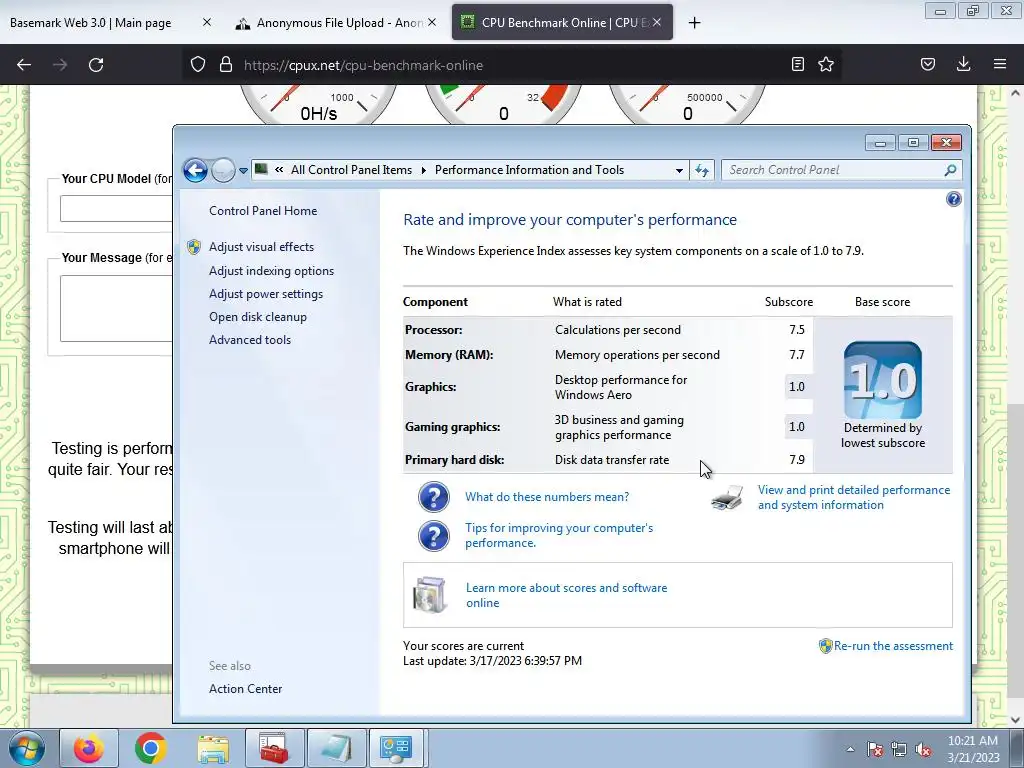Click View and print detailed performance link
The image size is (1024, 768).
854,498
